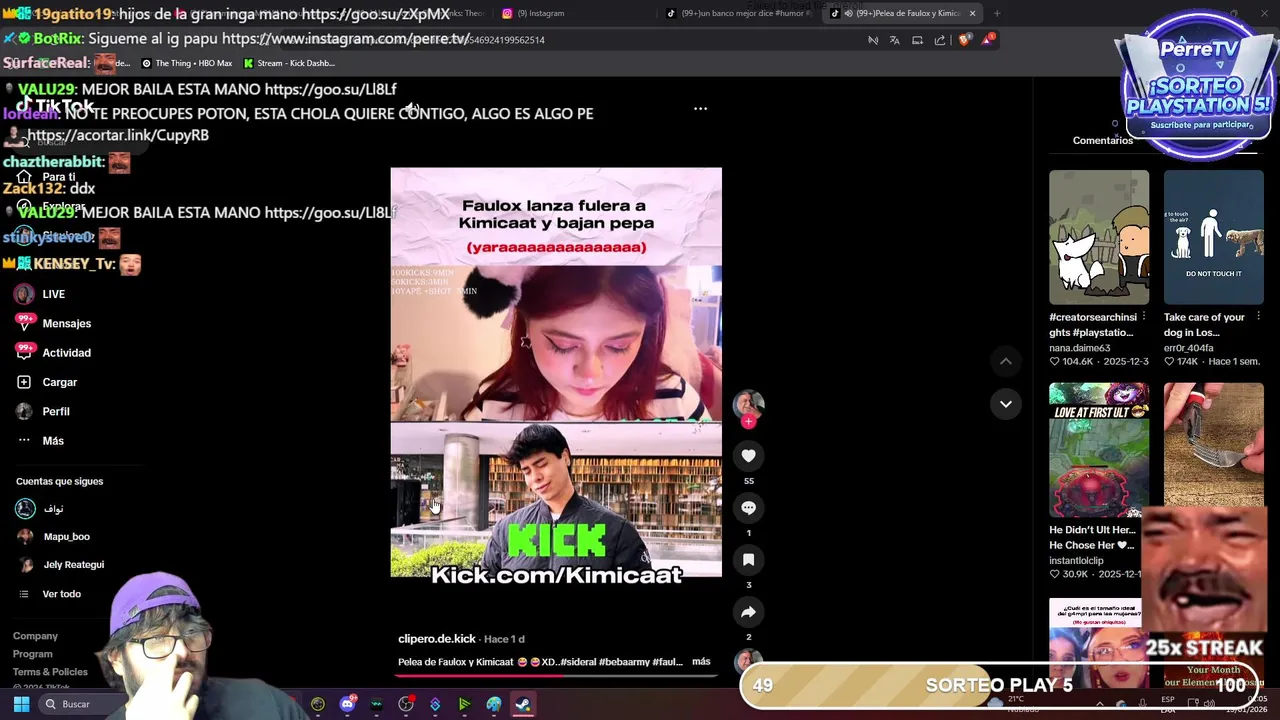Viewport: 1280px width, 720px height.
Task: Open 'Take care of your dog' thumbnail
Action: (x=1213, y=237)
